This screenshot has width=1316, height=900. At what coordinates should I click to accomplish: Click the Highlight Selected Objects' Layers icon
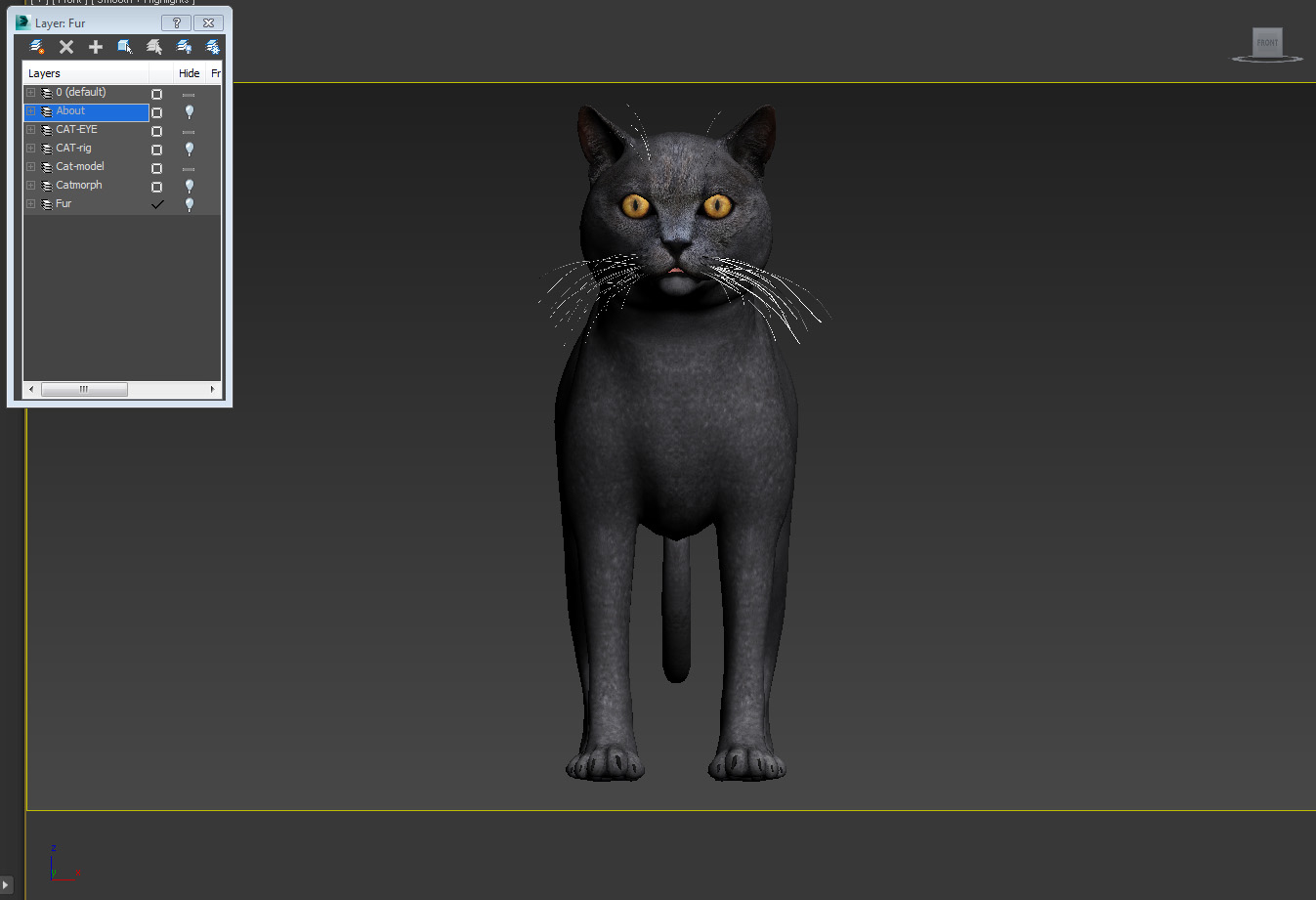(153, 46)
